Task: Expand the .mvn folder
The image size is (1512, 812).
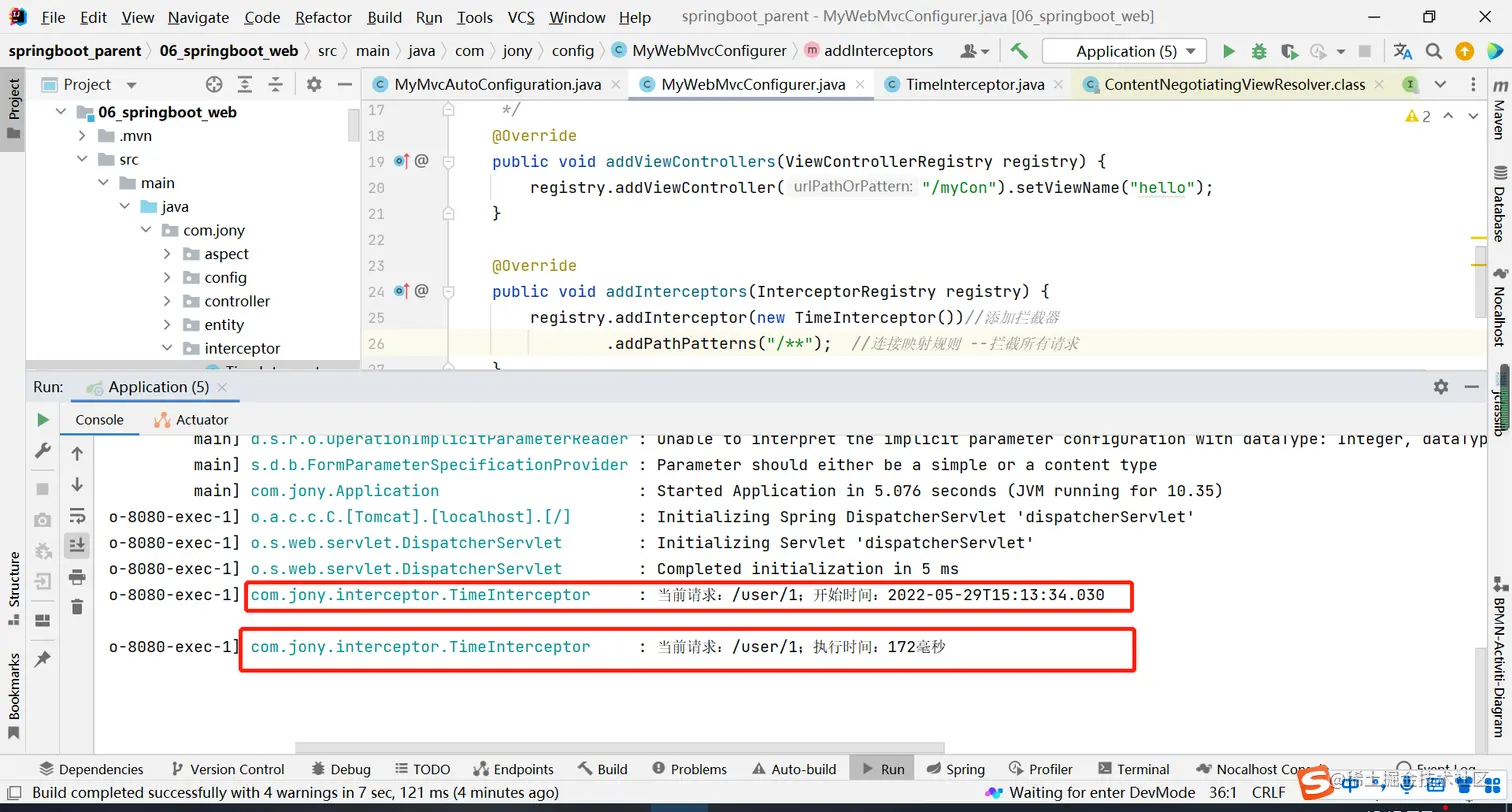Action: pos(83,136)
